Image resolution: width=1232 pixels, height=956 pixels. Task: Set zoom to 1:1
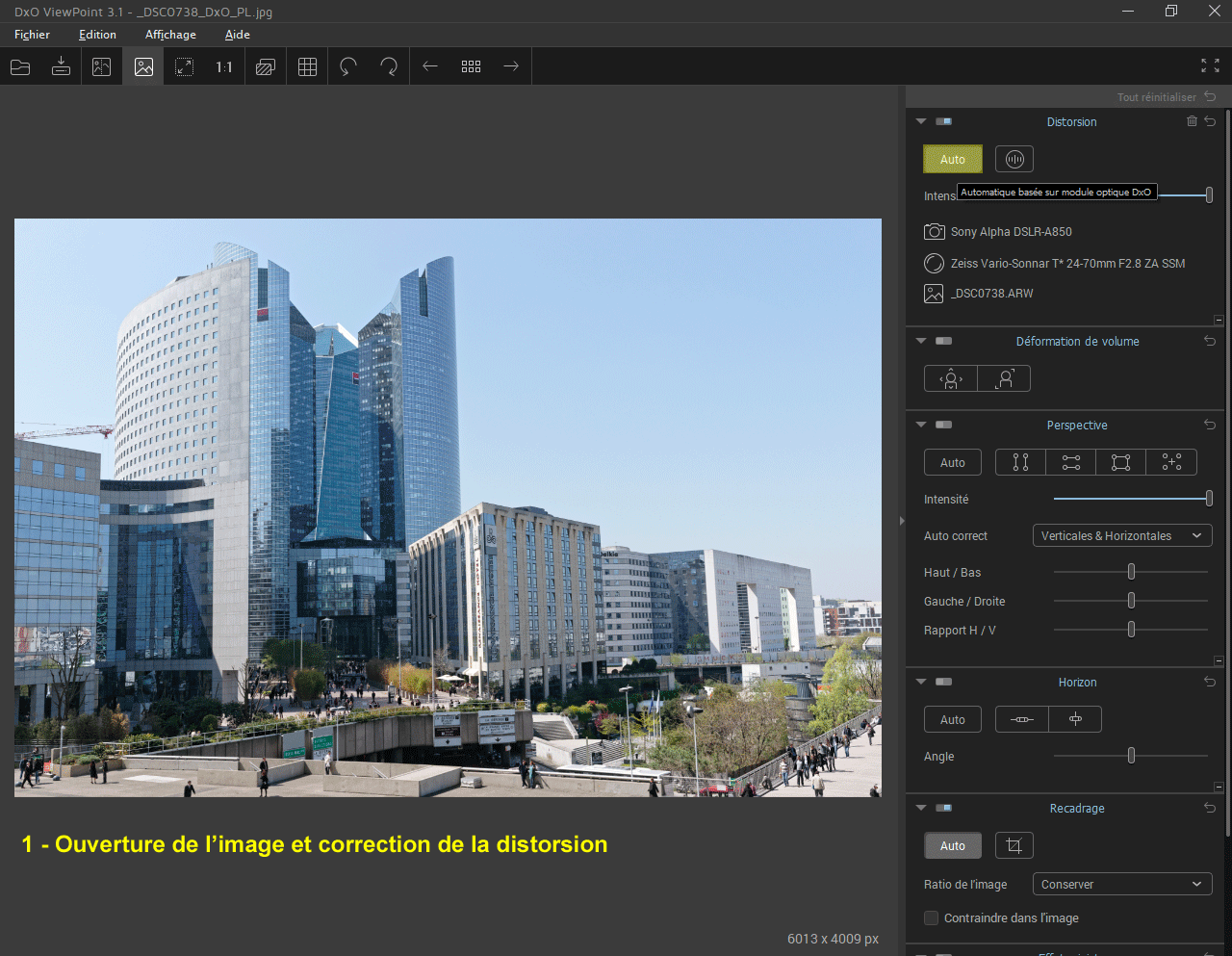[x=224, y=66]
